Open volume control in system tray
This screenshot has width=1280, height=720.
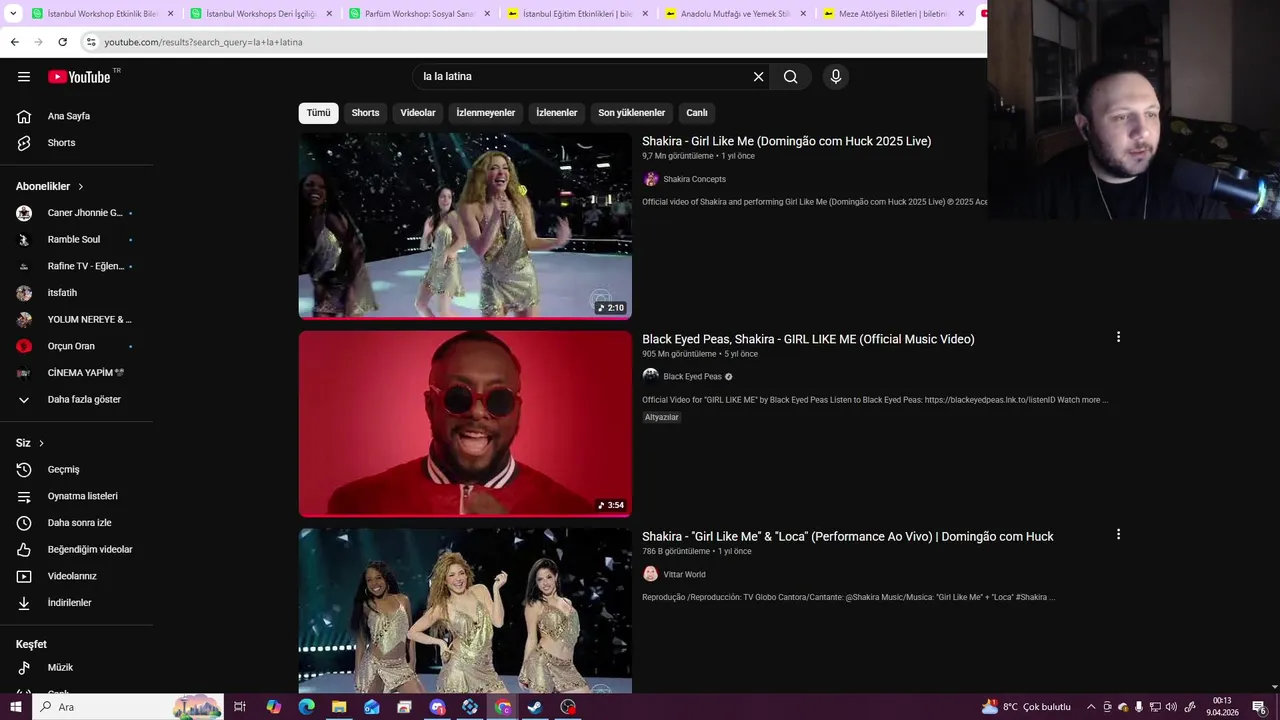pos(1171,707)
